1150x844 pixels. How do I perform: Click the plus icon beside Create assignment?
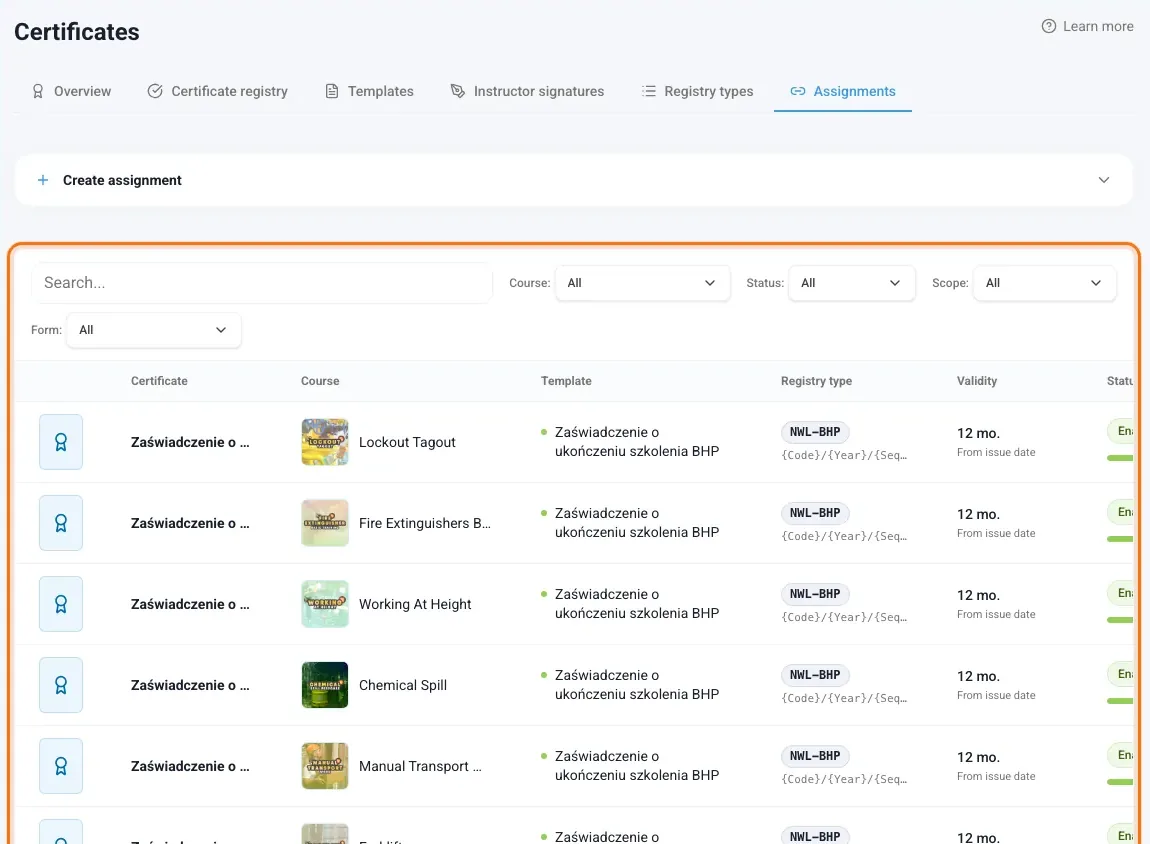coord(43,180)
